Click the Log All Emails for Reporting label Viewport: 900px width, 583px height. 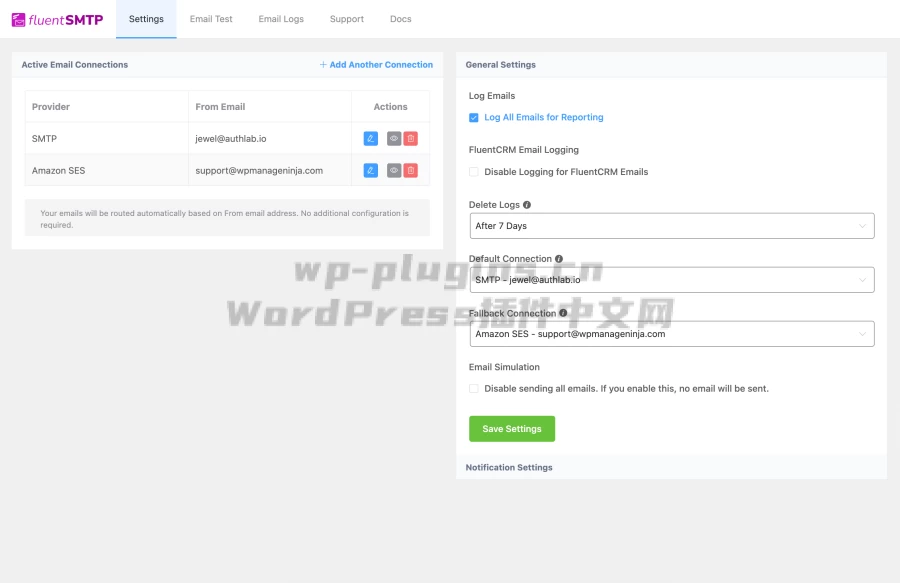pos(544,117)
